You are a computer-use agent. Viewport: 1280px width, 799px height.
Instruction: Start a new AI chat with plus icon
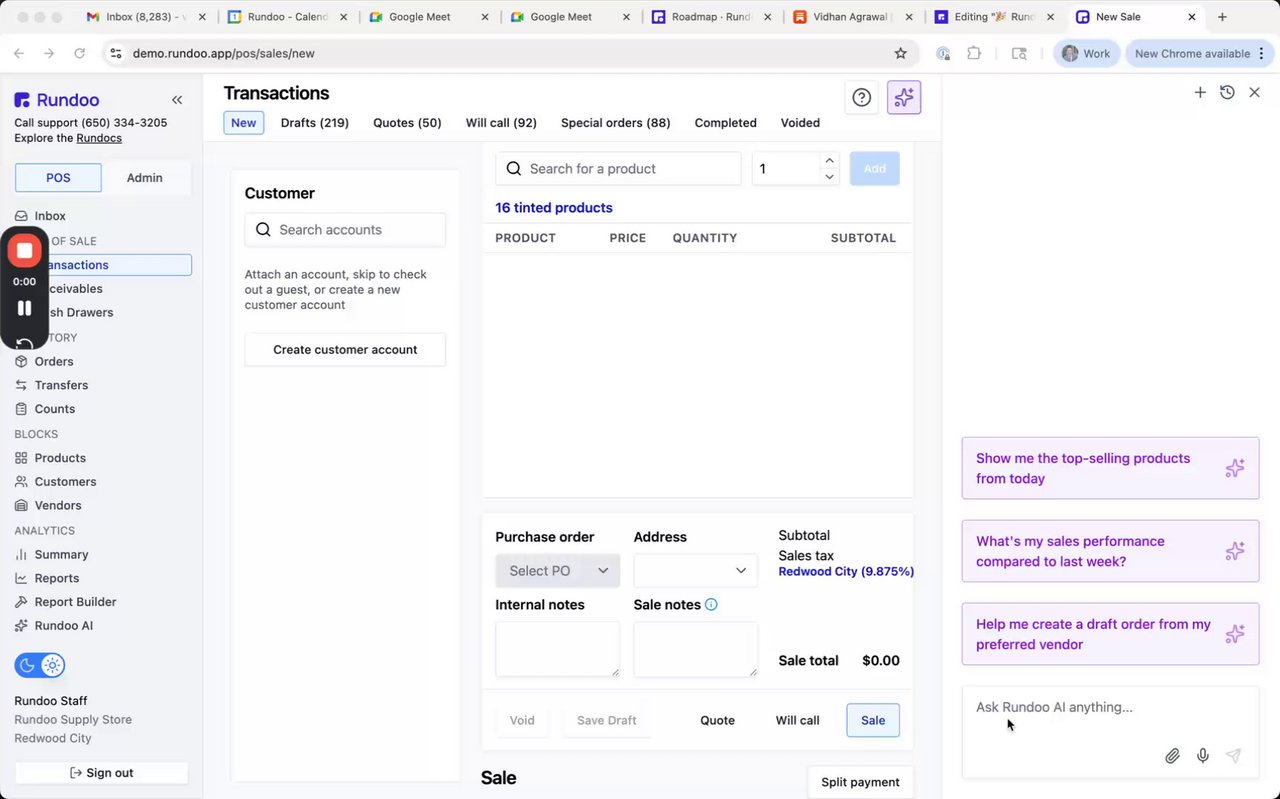1200,92
